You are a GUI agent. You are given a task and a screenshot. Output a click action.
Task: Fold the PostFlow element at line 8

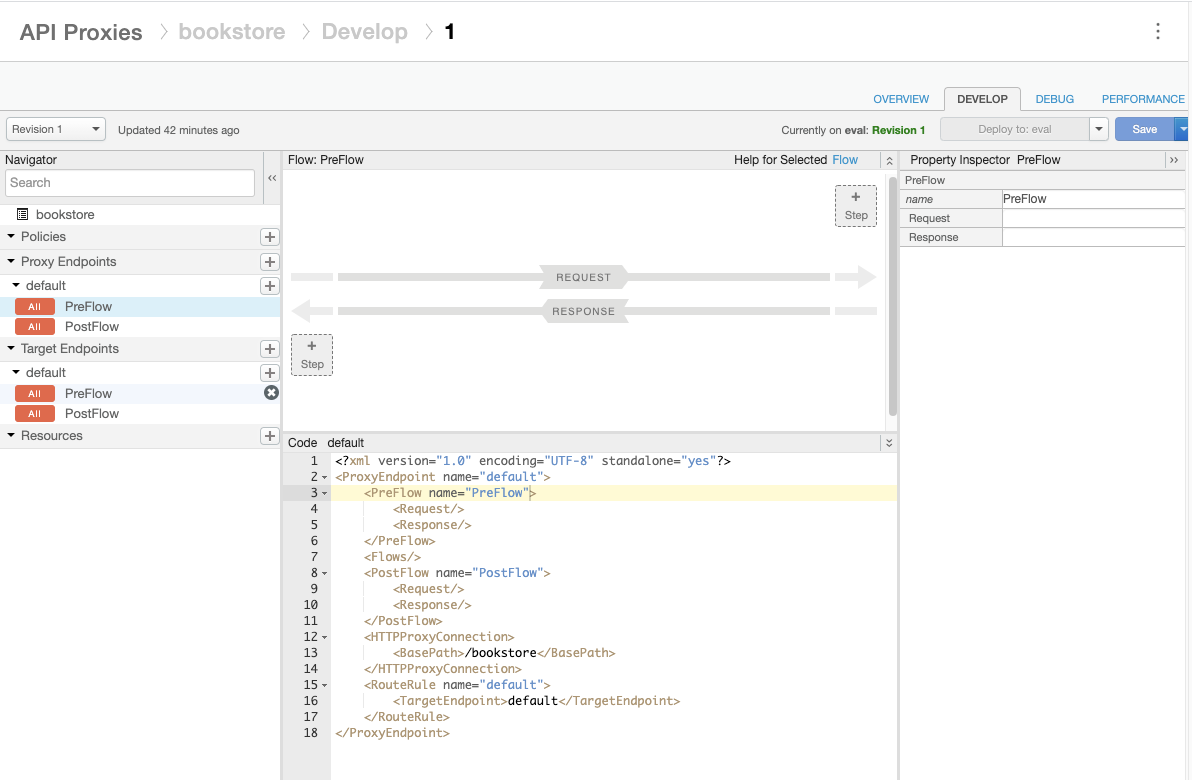click(325, 574)
